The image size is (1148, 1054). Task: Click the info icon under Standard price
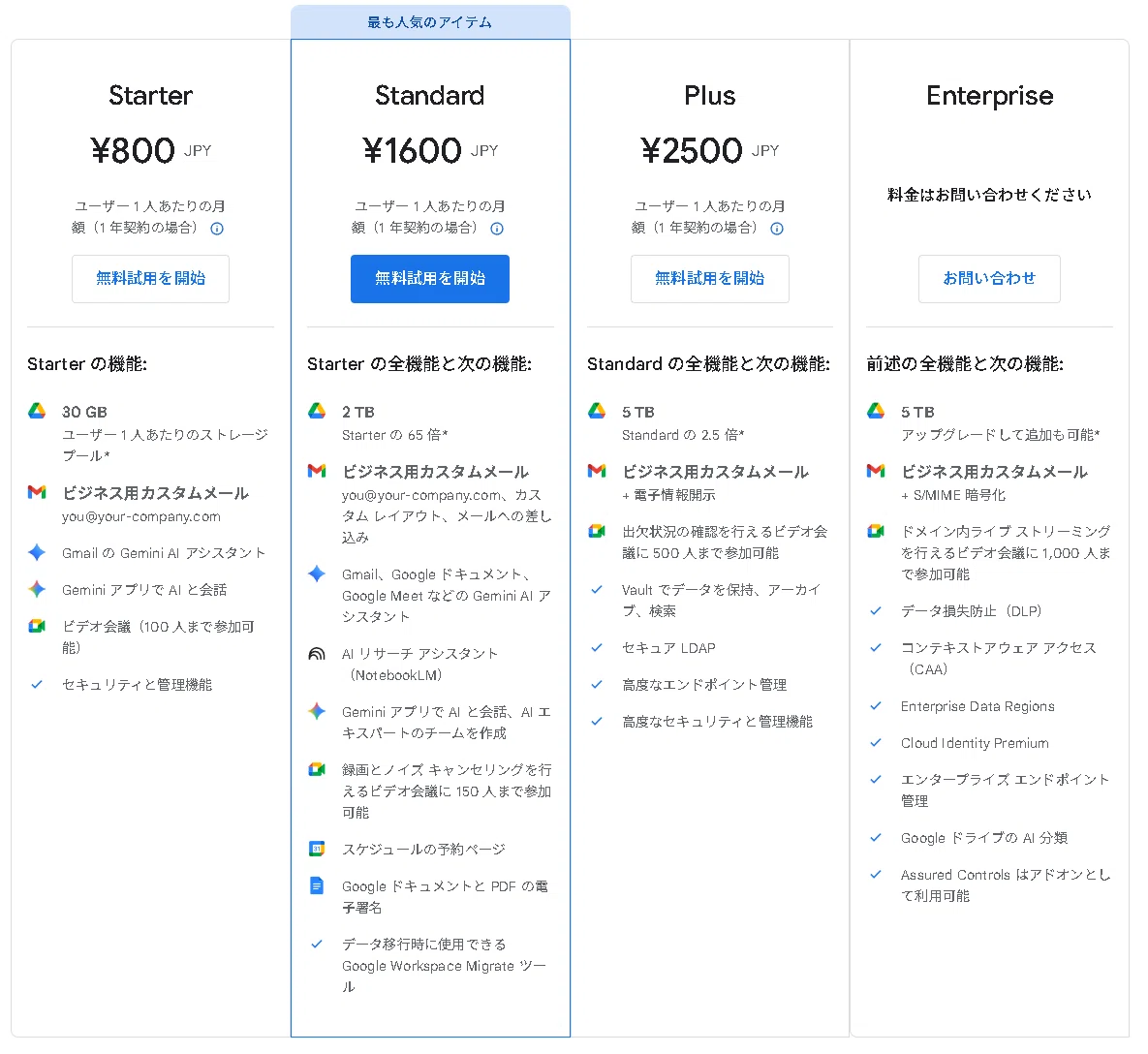point(497,229)
